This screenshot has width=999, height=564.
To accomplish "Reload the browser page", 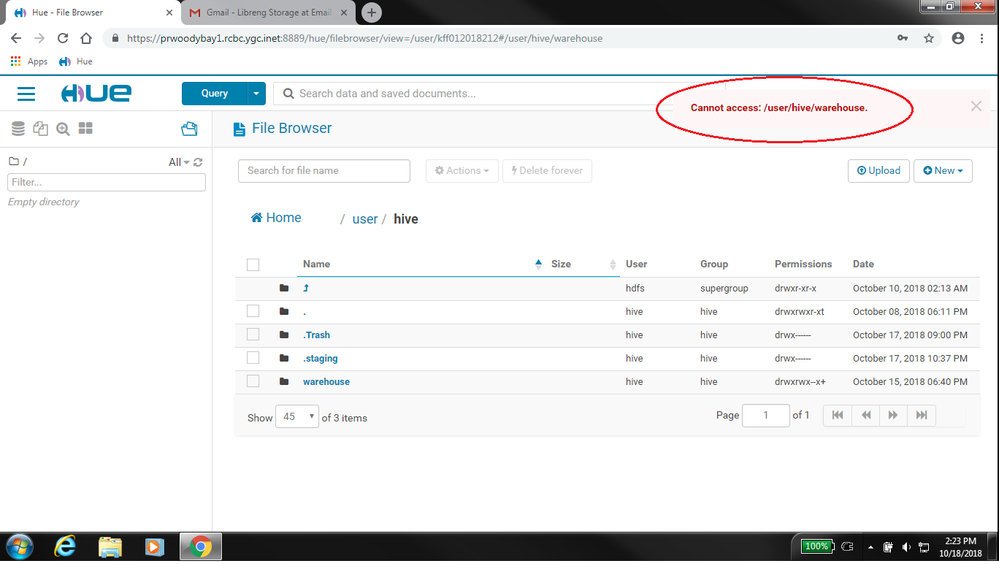I will pyautogui.click(x=62, y=38).
